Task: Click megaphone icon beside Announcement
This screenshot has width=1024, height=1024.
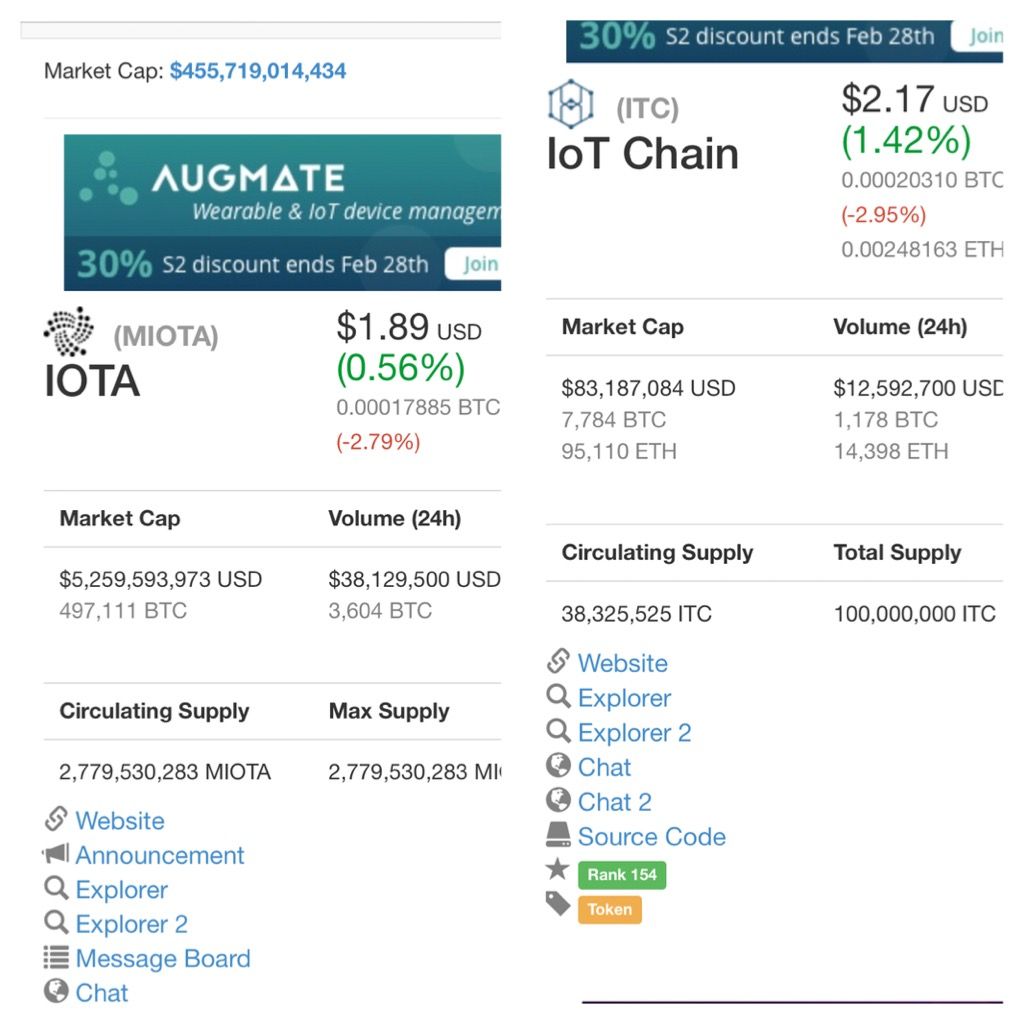Action: [56, 854]
